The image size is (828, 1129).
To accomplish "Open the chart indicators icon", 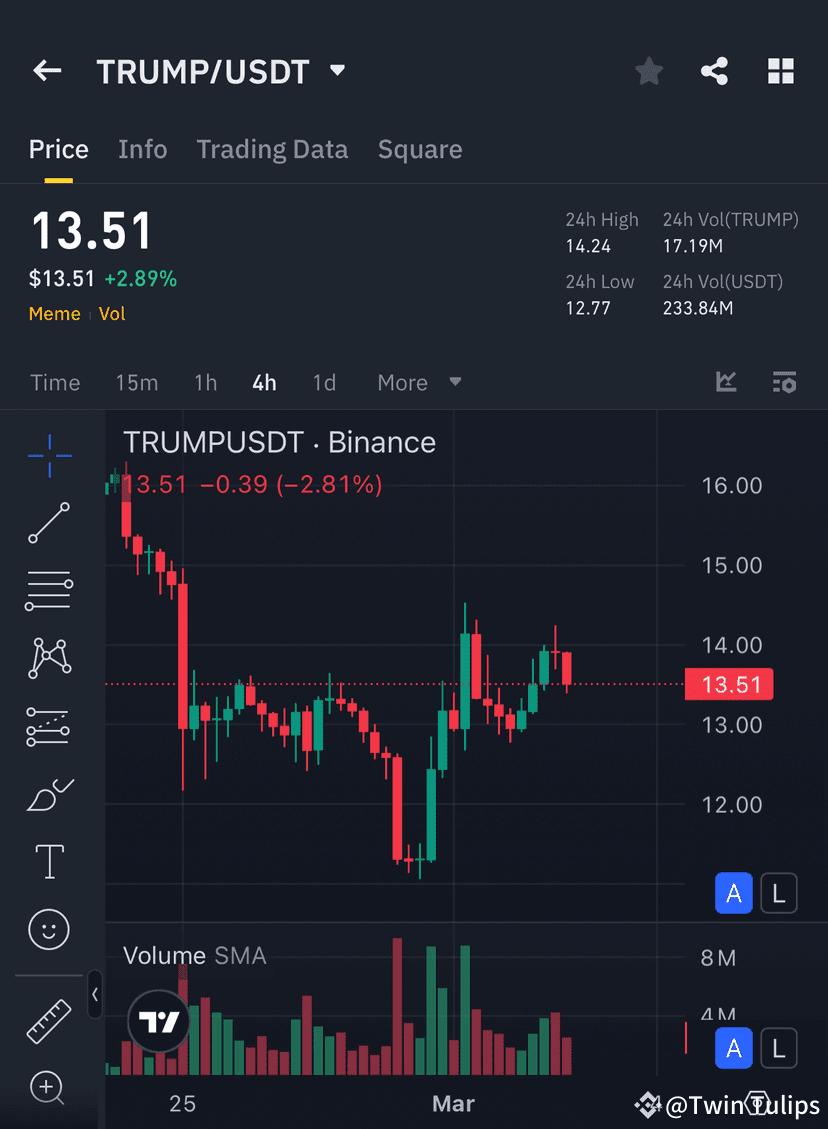I will coord(726,382).
